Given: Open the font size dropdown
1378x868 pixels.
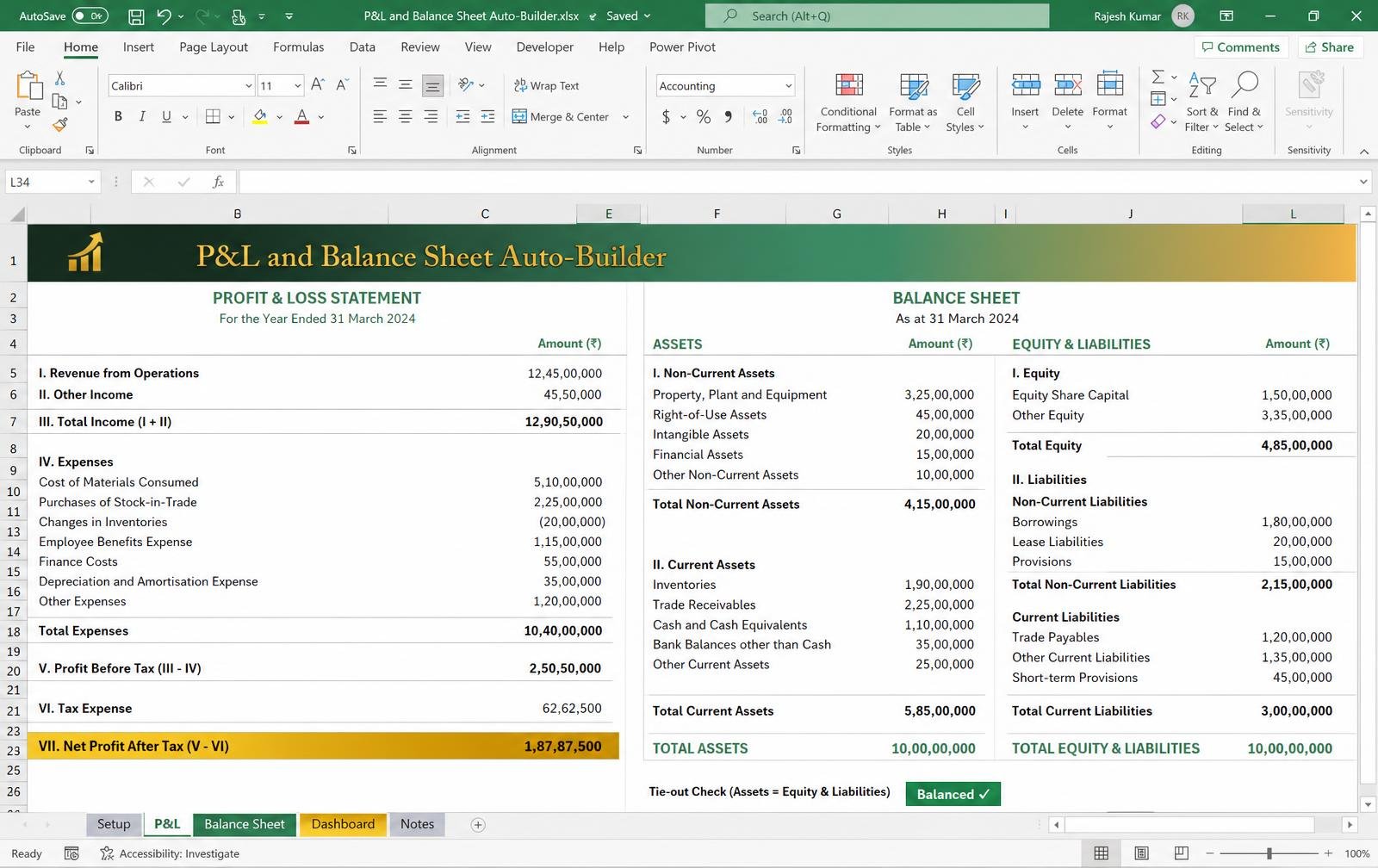Looking at the screenshot, I should click(x=297, y=85).
